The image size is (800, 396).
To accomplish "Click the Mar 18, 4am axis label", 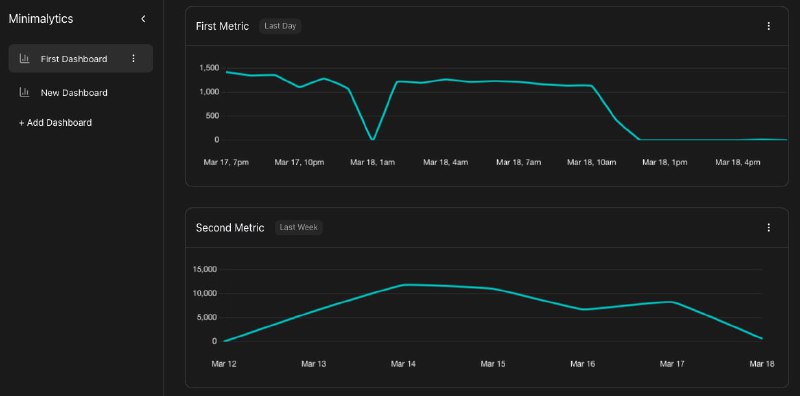I will (x=446, y=162).
